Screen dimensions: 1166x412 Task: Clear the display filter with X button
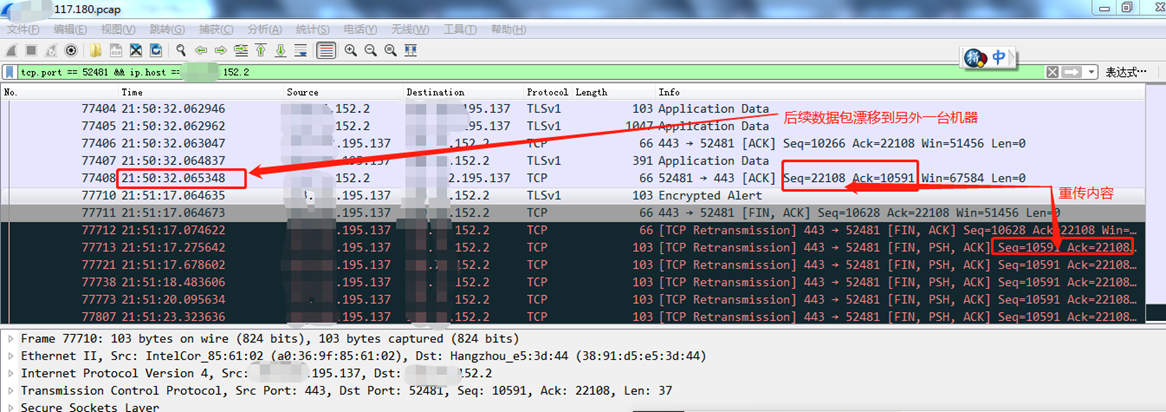[x=1052, y=72]
